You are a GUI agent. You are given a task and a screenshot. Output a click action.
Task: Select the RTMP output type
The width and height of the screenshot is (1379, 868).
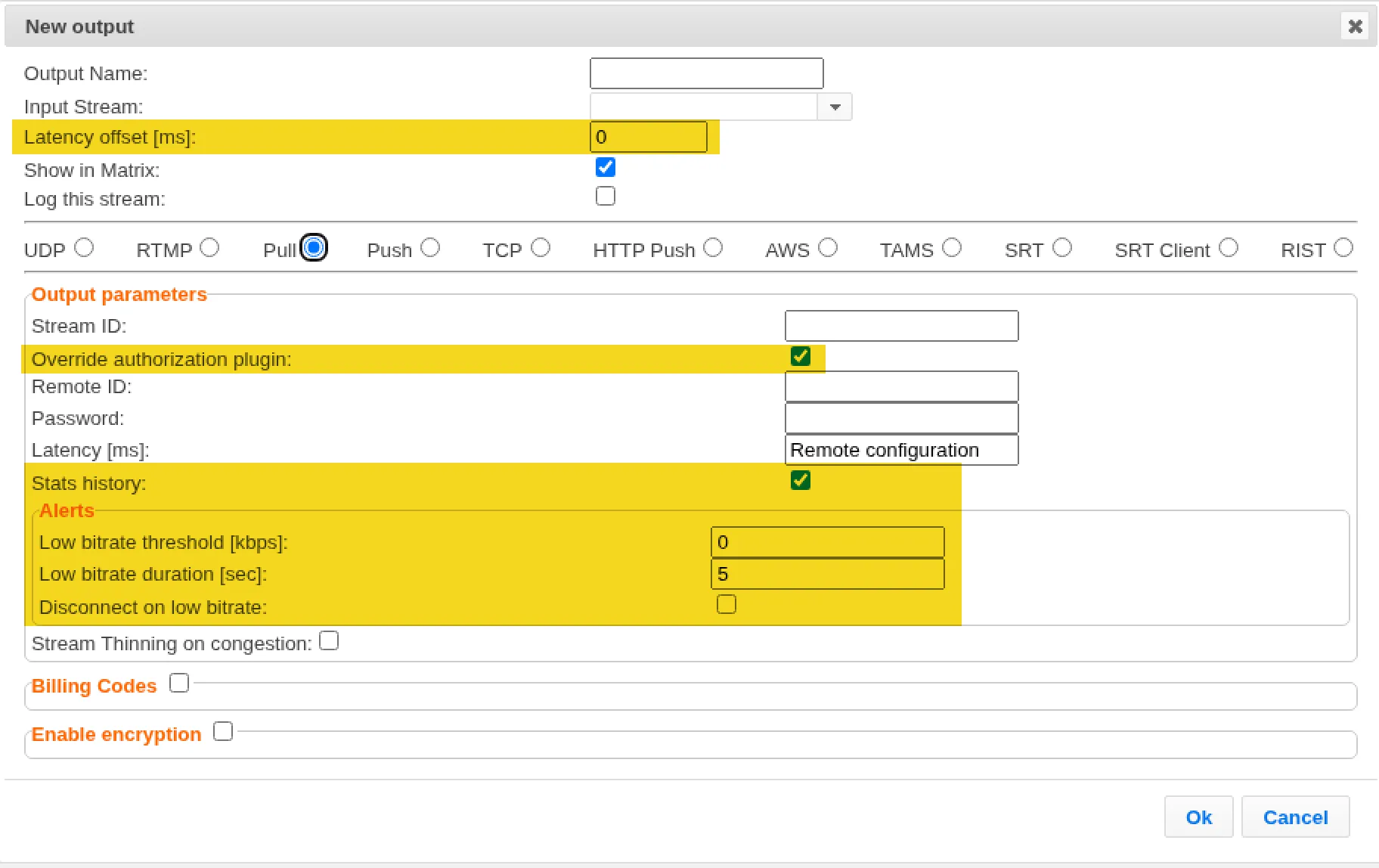point(209,247)
